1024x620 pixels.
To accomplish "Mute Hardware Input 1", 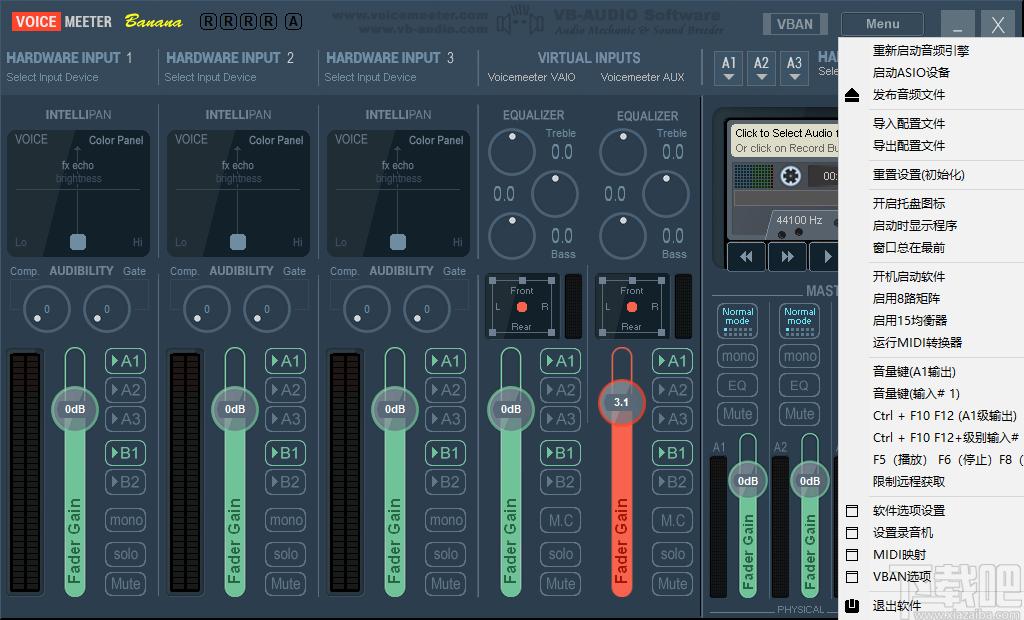I will coord(125,583).
